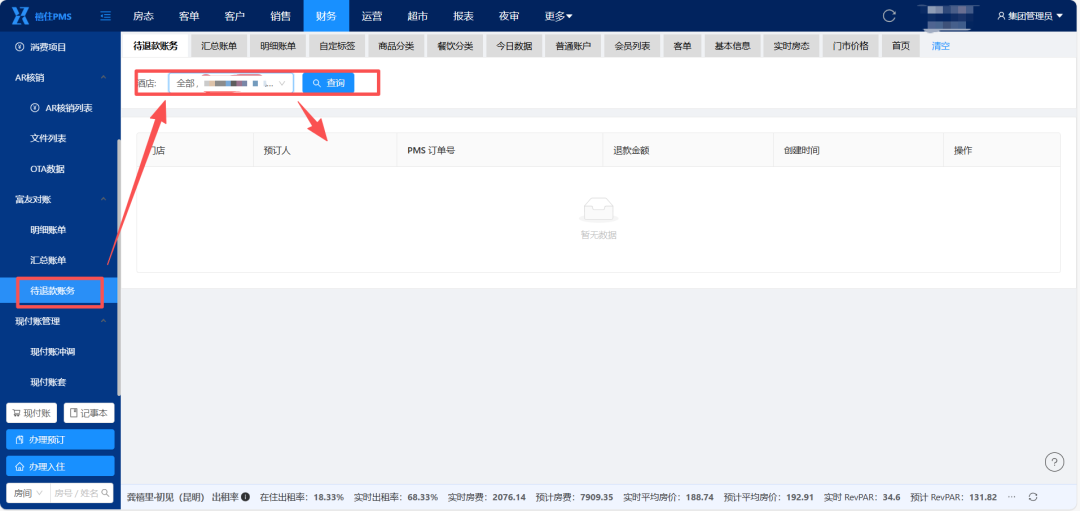Click the yen icon beside AR核销列表
The image size is (1080, 511).
pos(34,108)
